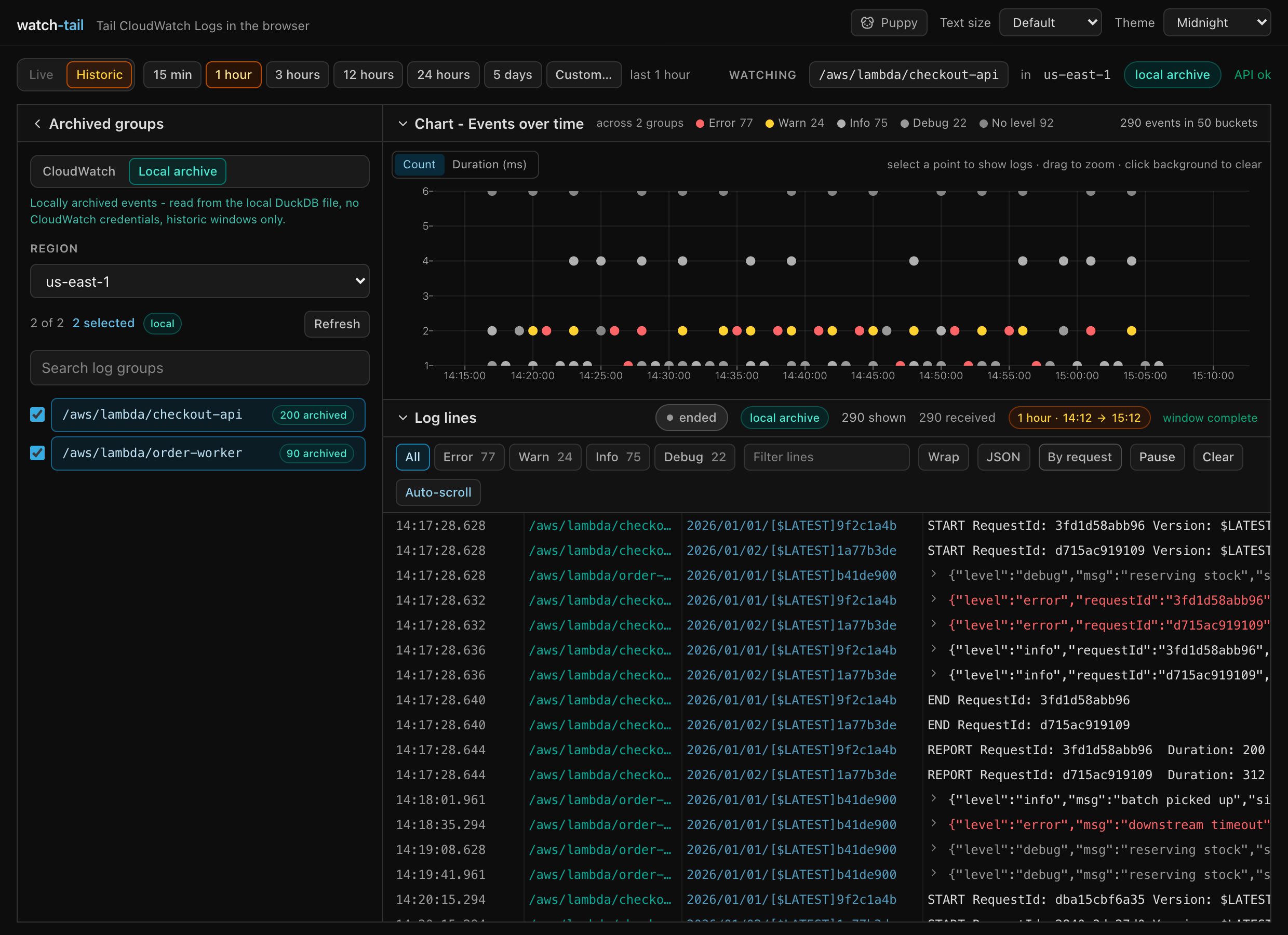Toggle By request grouping
Image resolution: width=1288 pixels, height=935 pixels.
point(1080,457)
